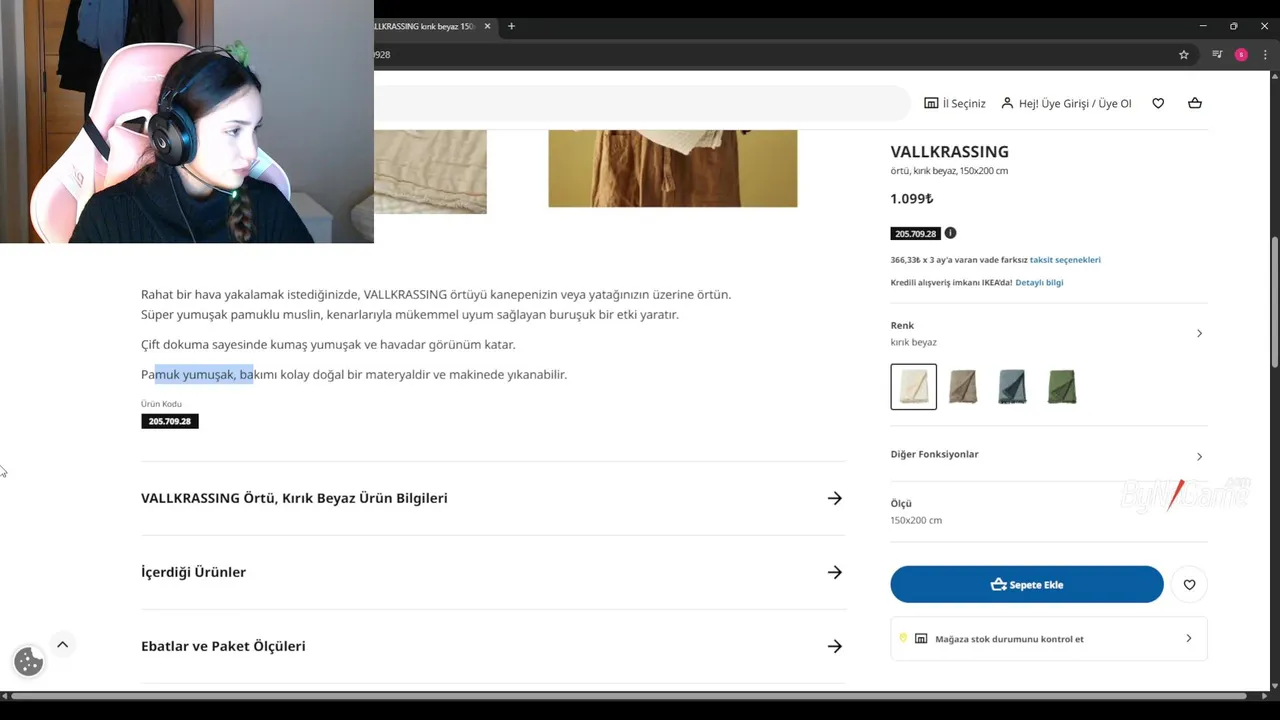Click the VALLKRASSING product title
Screen dimensions: 1280x720
[x=949, y=152]
